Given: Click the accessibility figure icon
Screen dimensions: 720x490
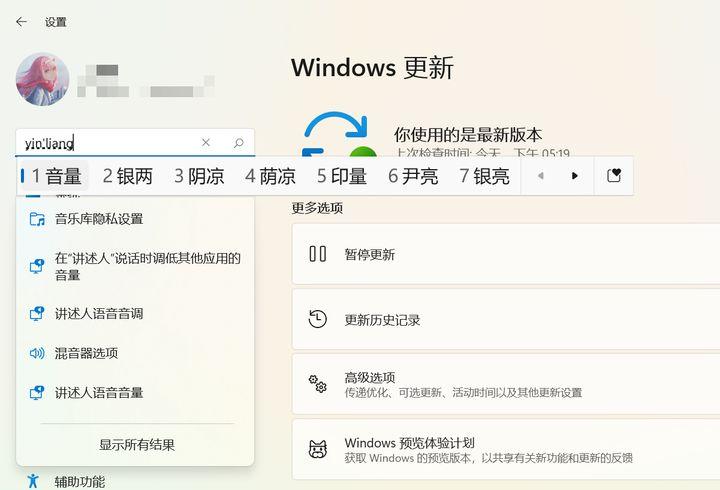Looking at the screenshot, I should 33,481.
